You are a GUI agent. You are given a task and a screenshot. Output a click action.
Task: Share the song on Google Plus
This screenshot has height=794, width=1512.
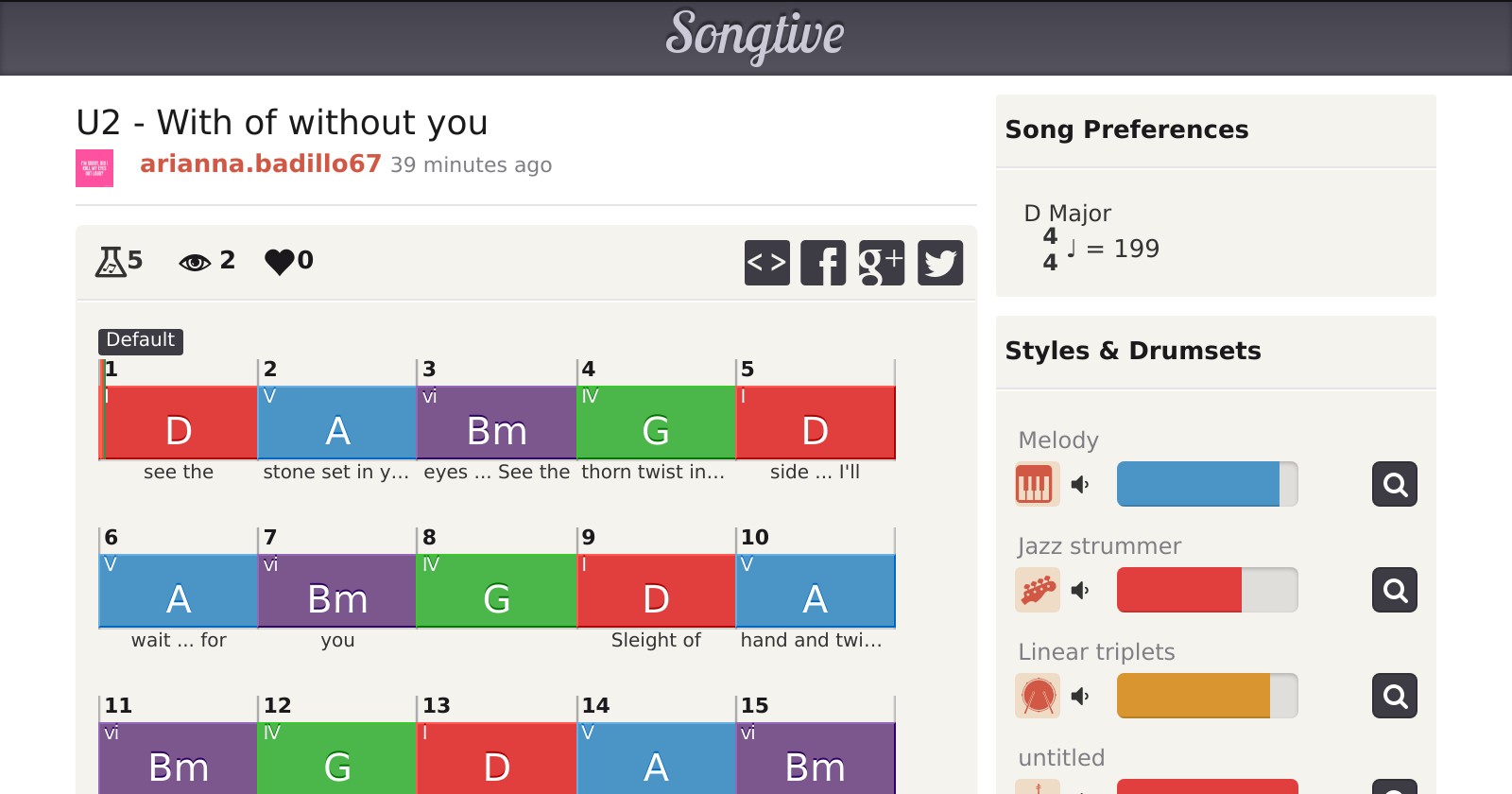coord(882,263)
